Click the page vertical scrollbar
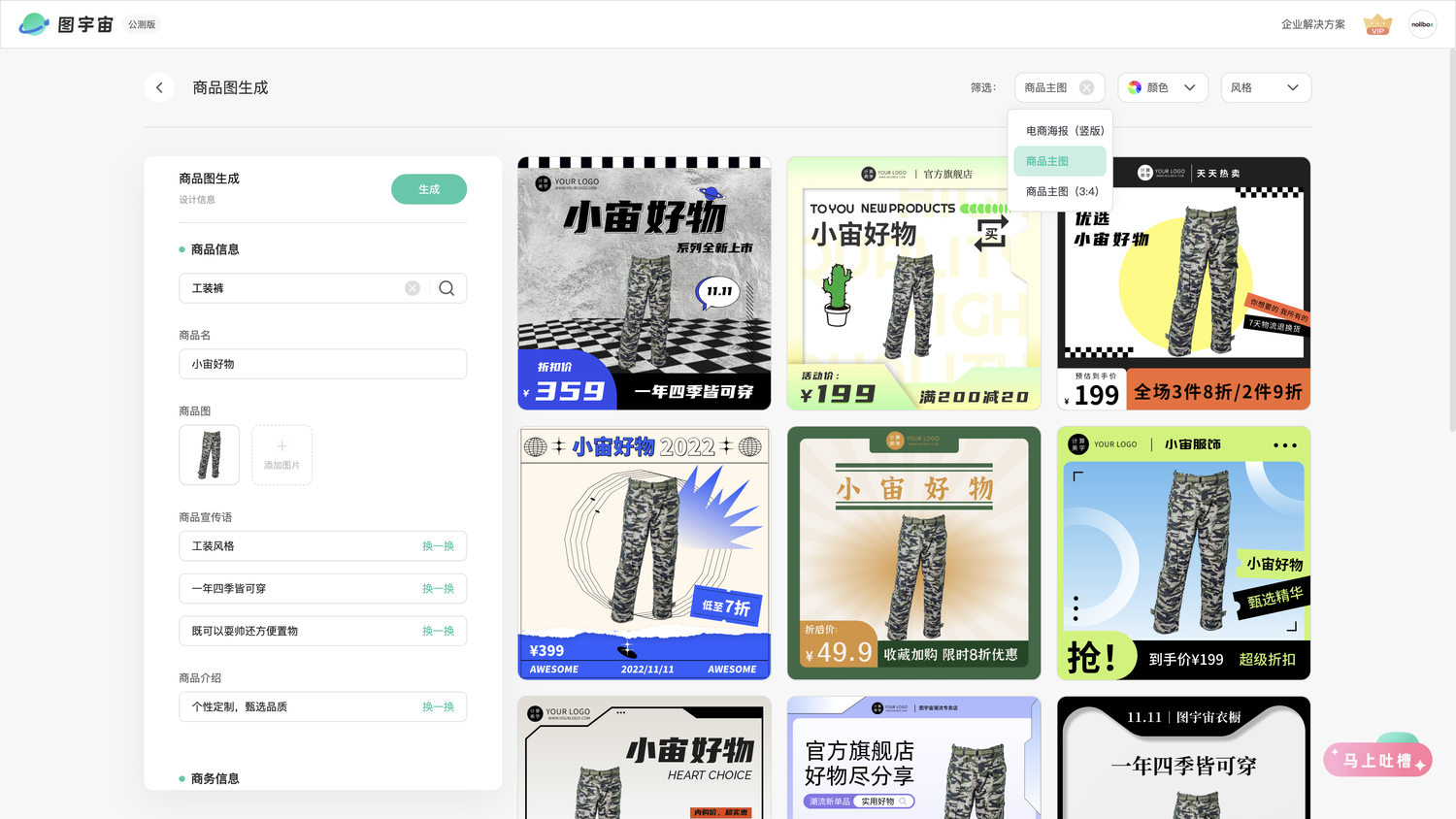1456x819 pixels. 1451,243
